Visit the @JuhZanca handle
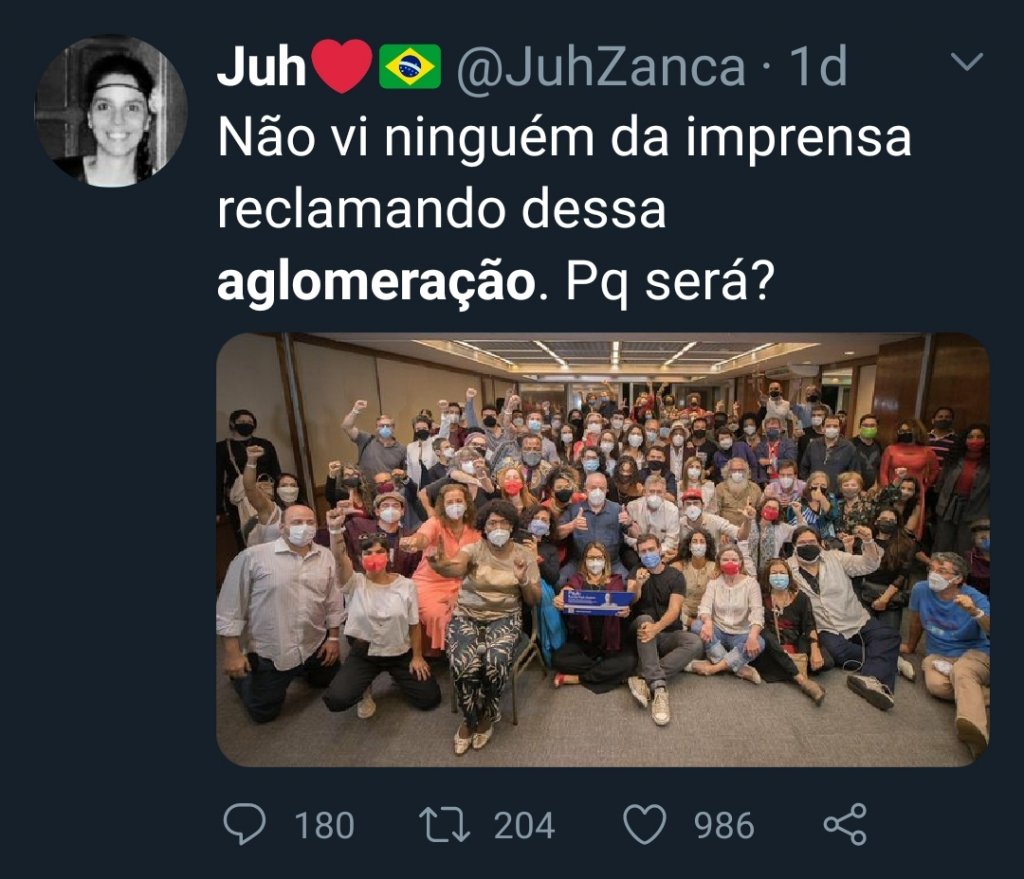The width and height of the screenshot is (1024, 879). coord(601,67)
